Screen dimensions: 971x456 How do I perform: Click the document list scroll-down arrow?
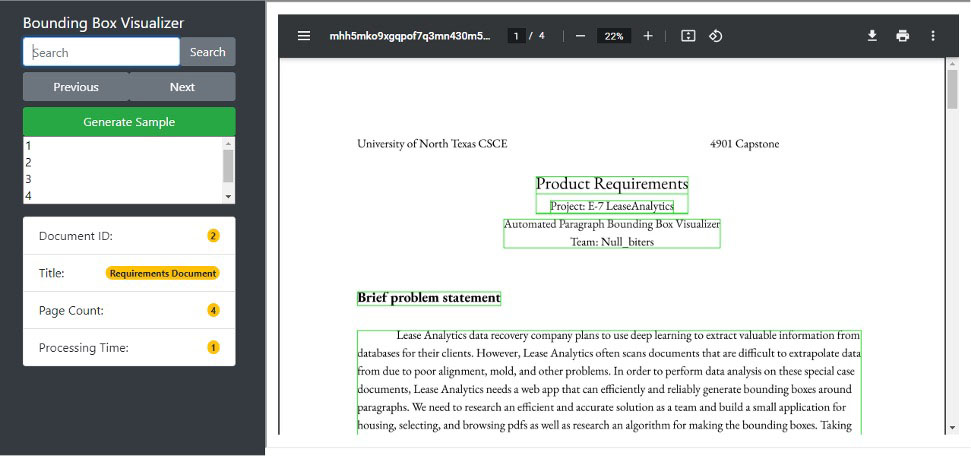point(229,197)
